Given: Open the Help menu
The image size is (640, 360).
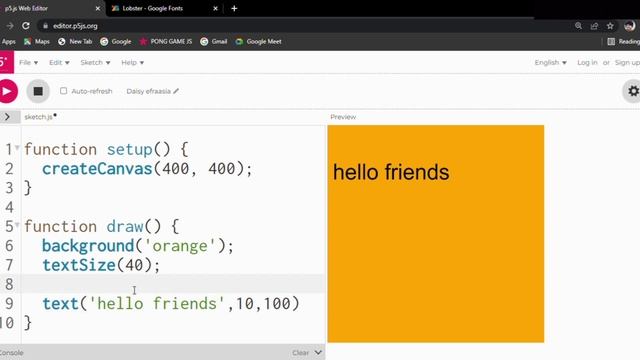Looking at the screenshot, I should click(x=133, y=62).
